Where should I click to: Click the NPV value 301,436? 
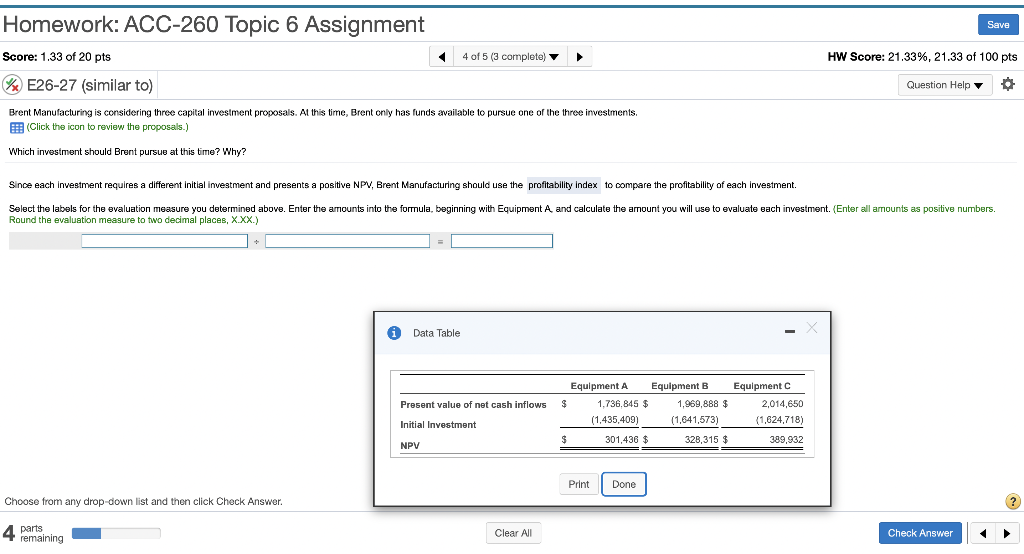622,440
